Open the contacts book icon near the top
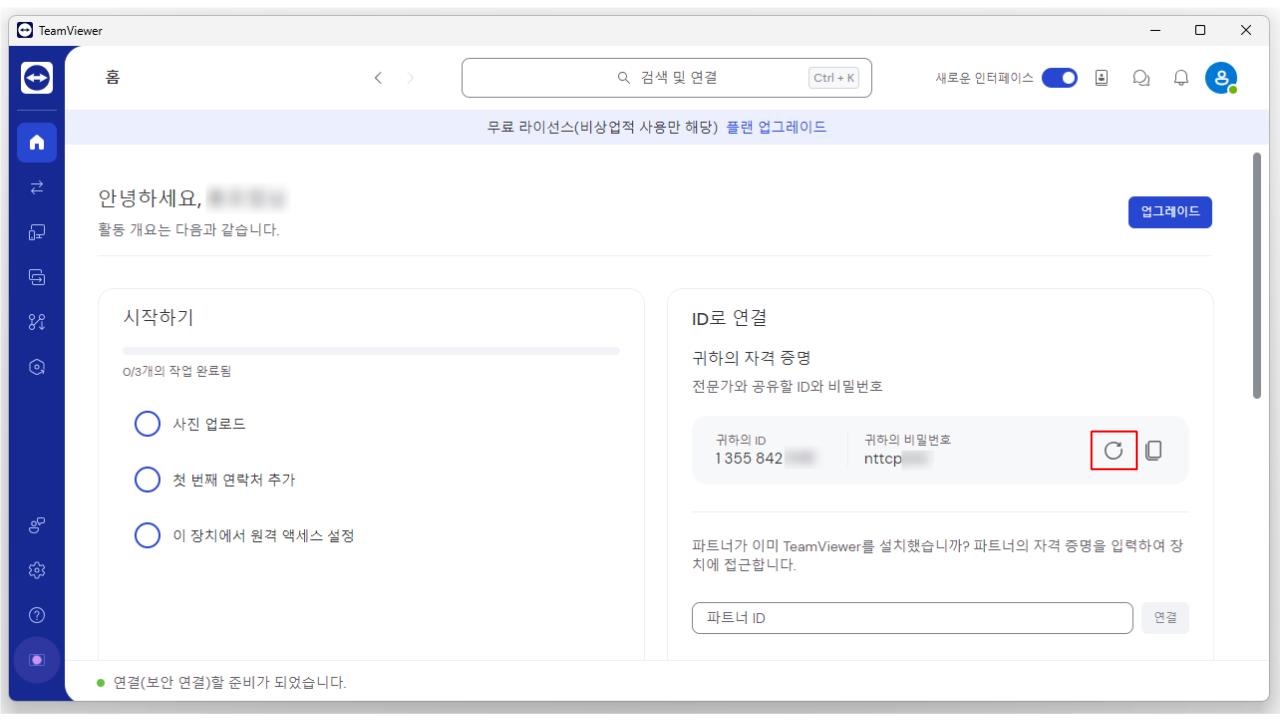Screen dimensions: 1280x720 (1103, 77)
